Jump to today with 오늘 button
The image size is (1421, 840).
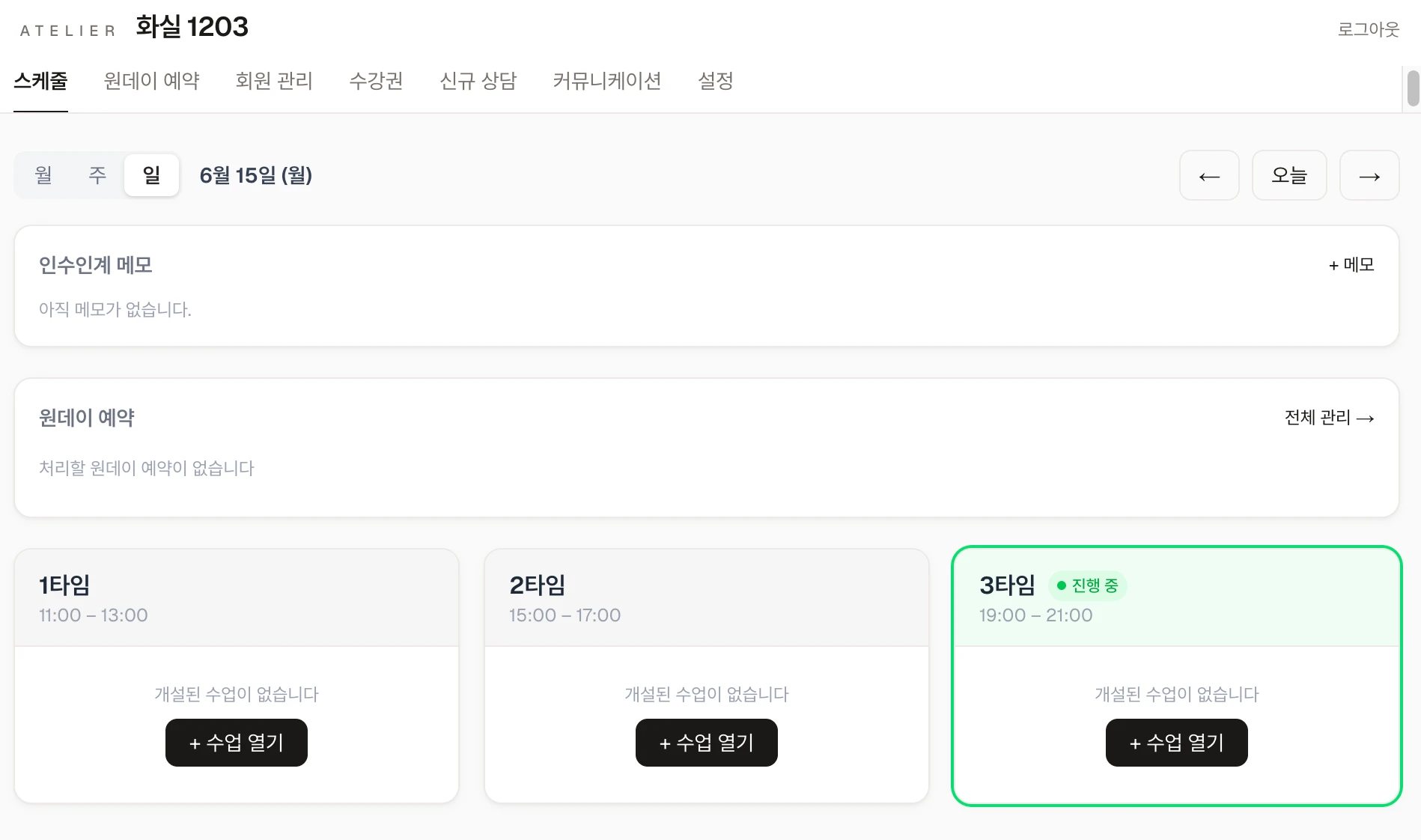click(x=1289, y=176)
